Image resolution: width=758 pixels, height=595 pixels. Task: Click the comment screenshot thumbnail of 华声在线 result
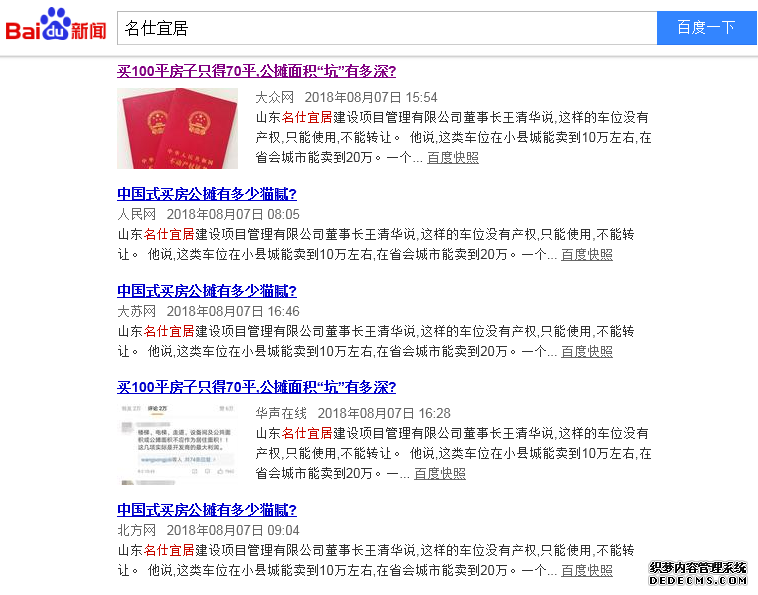coord(177,444)
